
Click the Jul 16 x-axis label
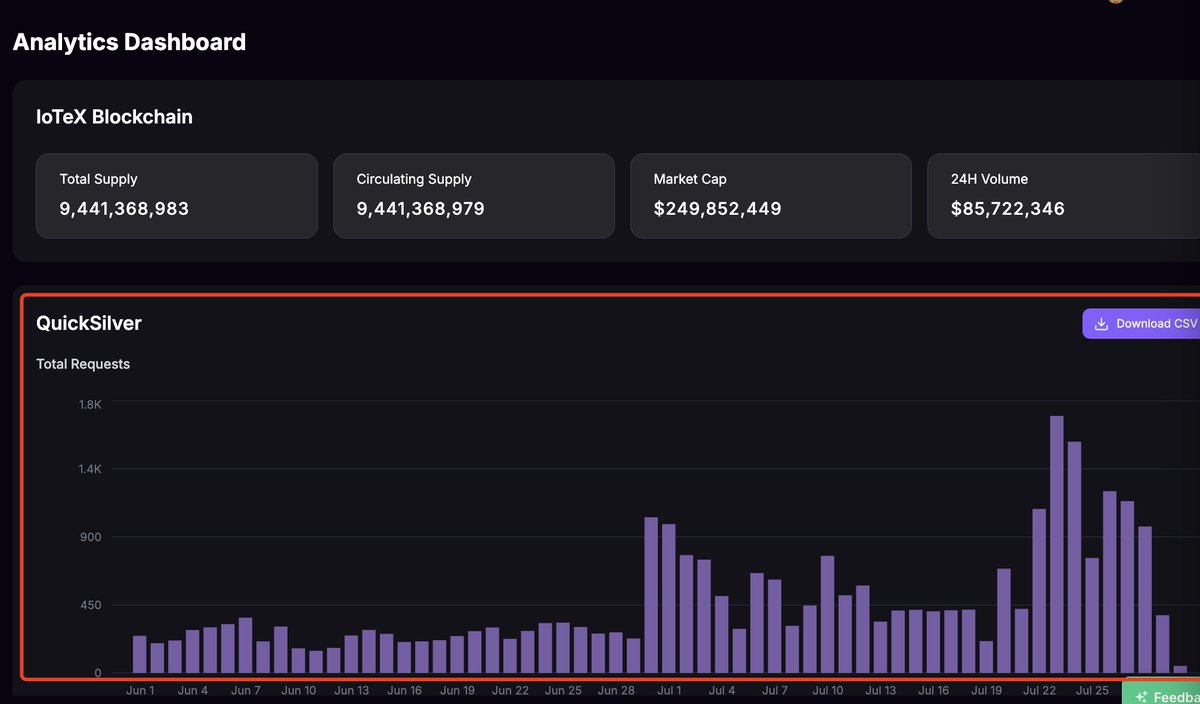(x=933, y=690)
